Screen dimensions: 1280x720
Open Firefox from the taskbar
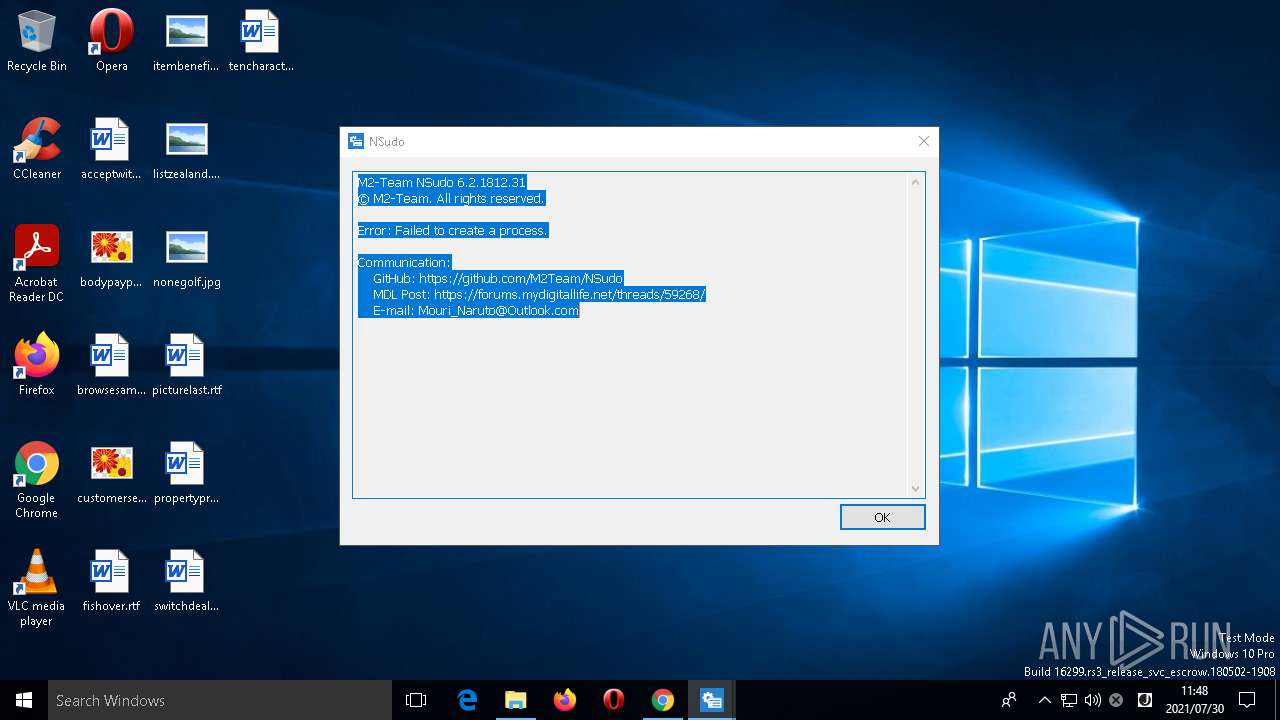click(564, 700)
